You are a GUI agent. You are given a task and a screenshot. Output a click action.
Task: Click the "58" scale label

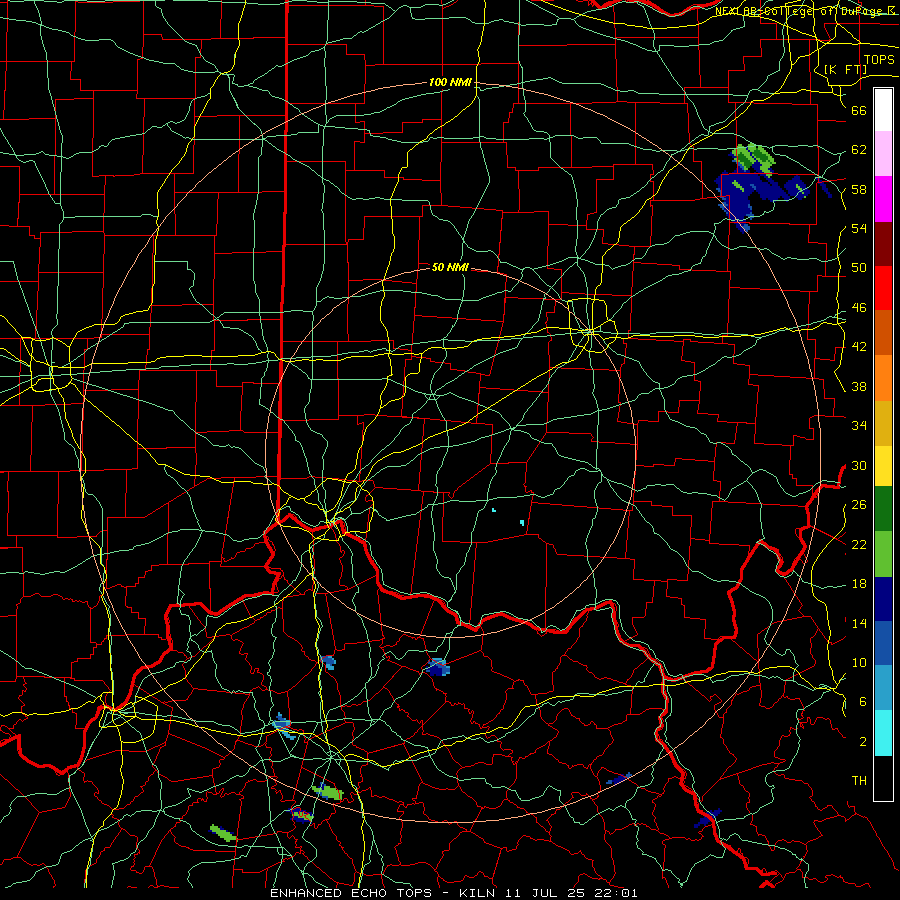pos(859,189)
